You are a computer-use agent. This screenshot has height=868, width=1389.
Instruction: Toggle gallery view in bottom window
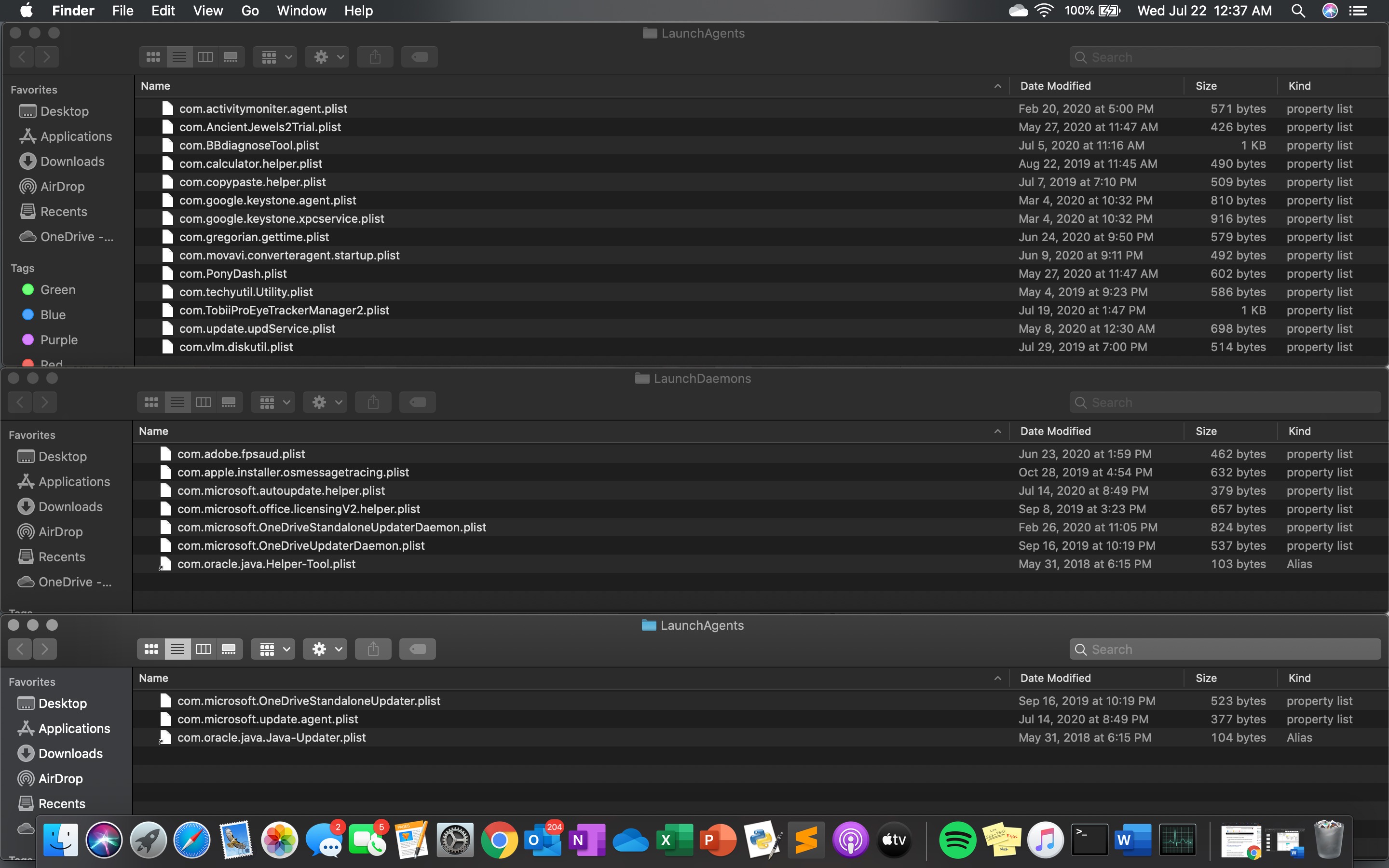click(229, 649)
